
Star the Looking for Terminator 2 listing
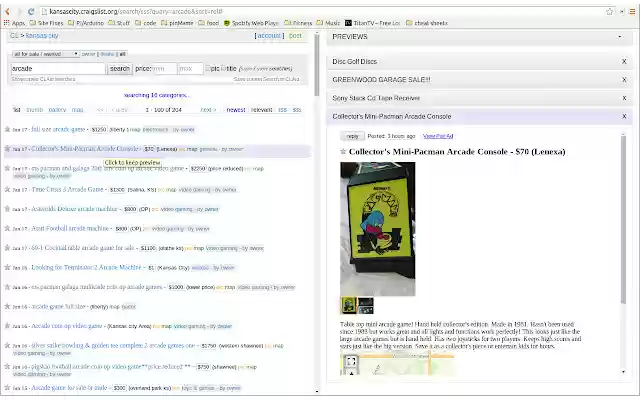click(x=7, y=267)
